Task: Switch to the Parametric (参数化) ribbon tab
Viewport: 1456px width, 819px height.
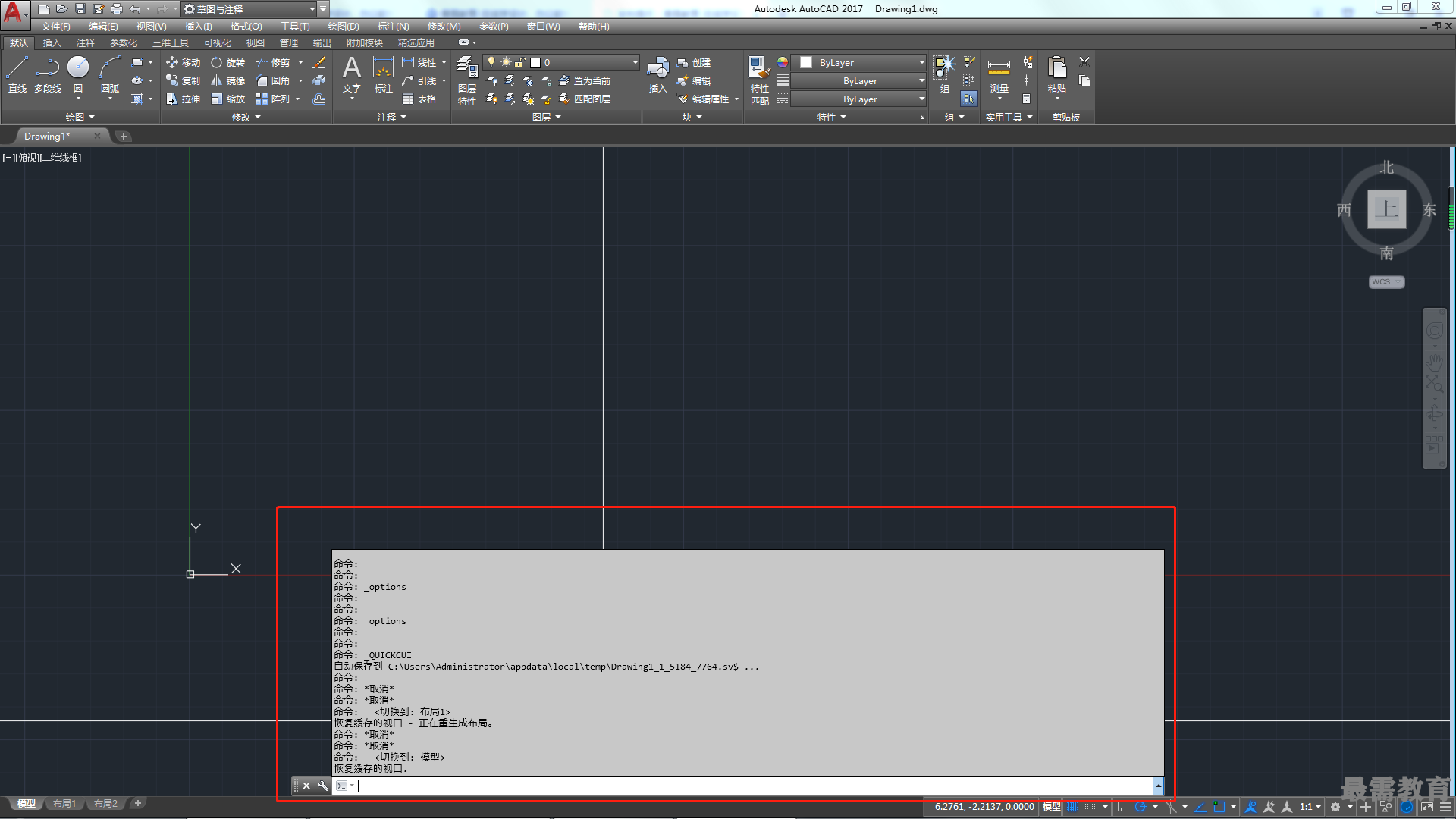Action: 124,43
